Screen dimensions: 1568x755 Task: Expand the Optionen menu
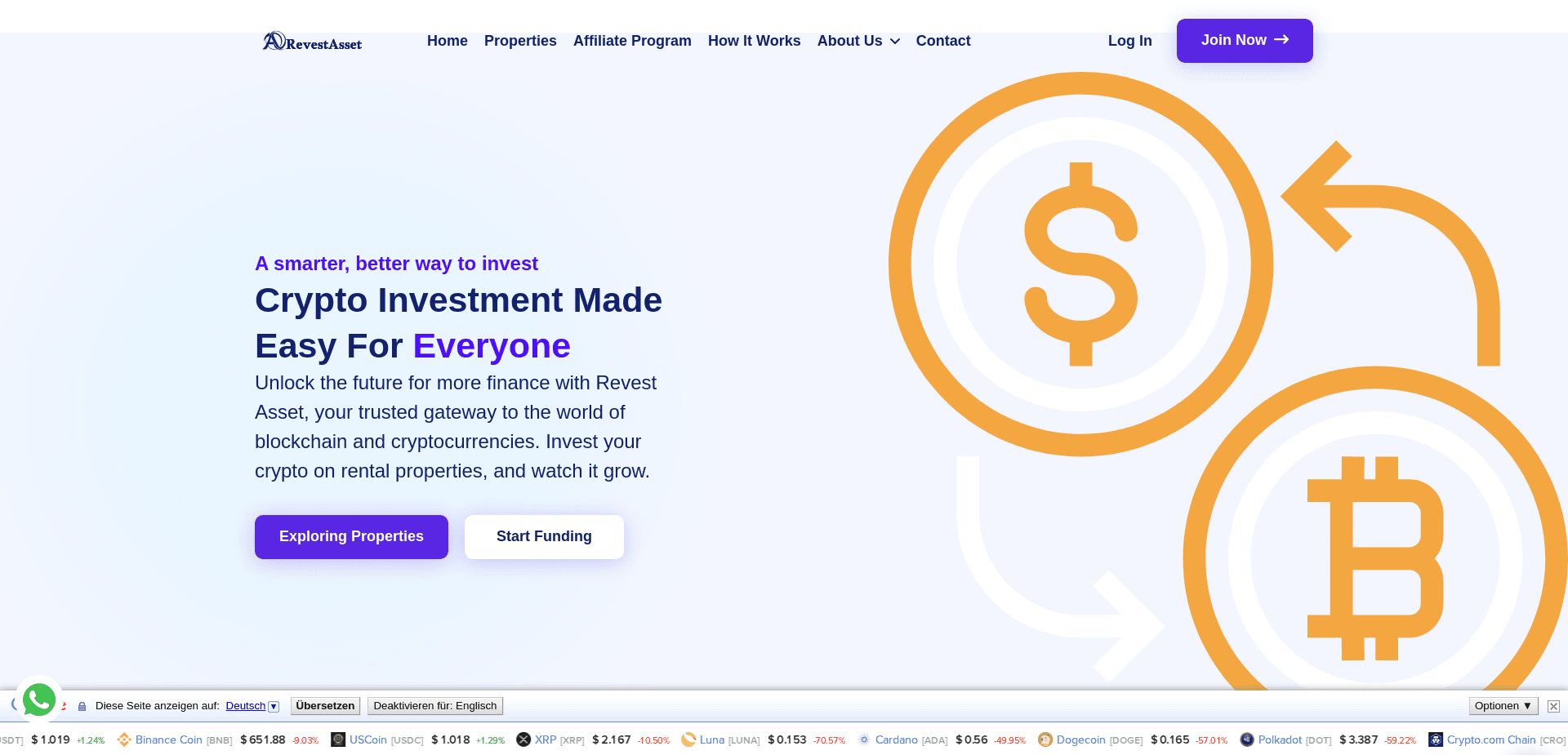[1503, 706]
